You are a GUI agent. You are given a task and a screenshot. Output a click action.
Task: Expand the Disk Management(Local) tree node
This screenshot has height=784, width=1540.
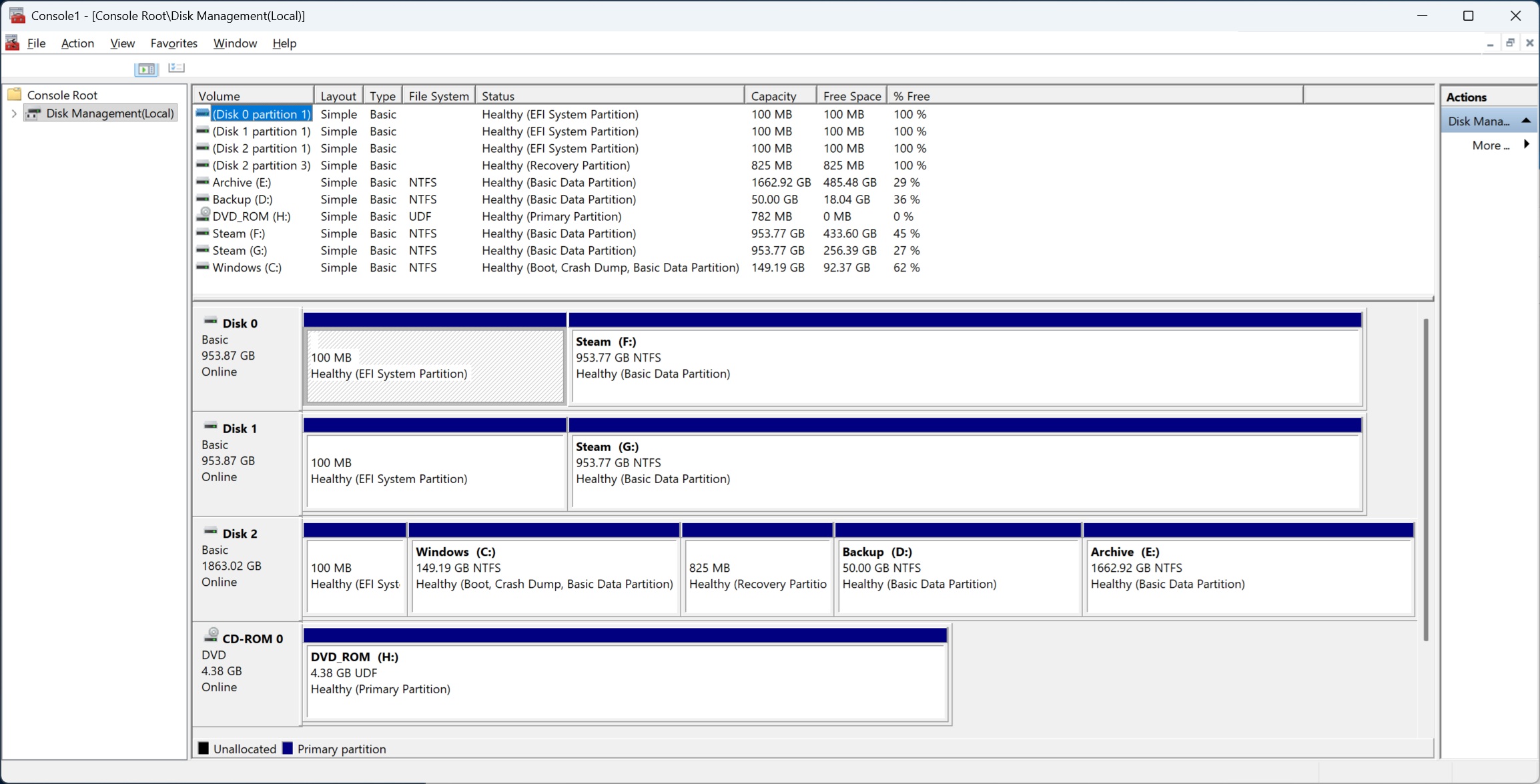click(x=13, y=113)
